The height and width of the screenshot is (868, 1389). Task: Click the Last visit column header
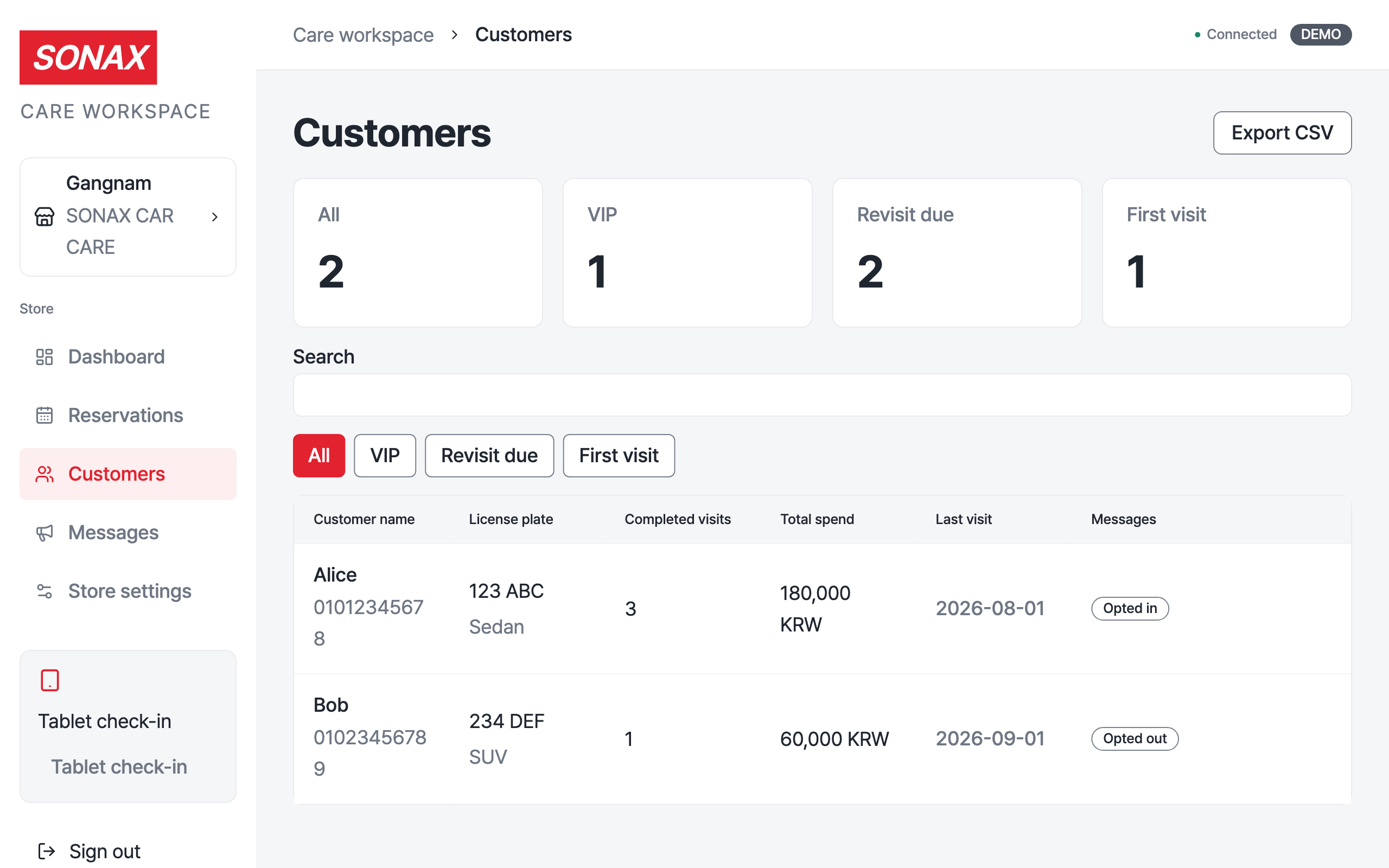963,519
